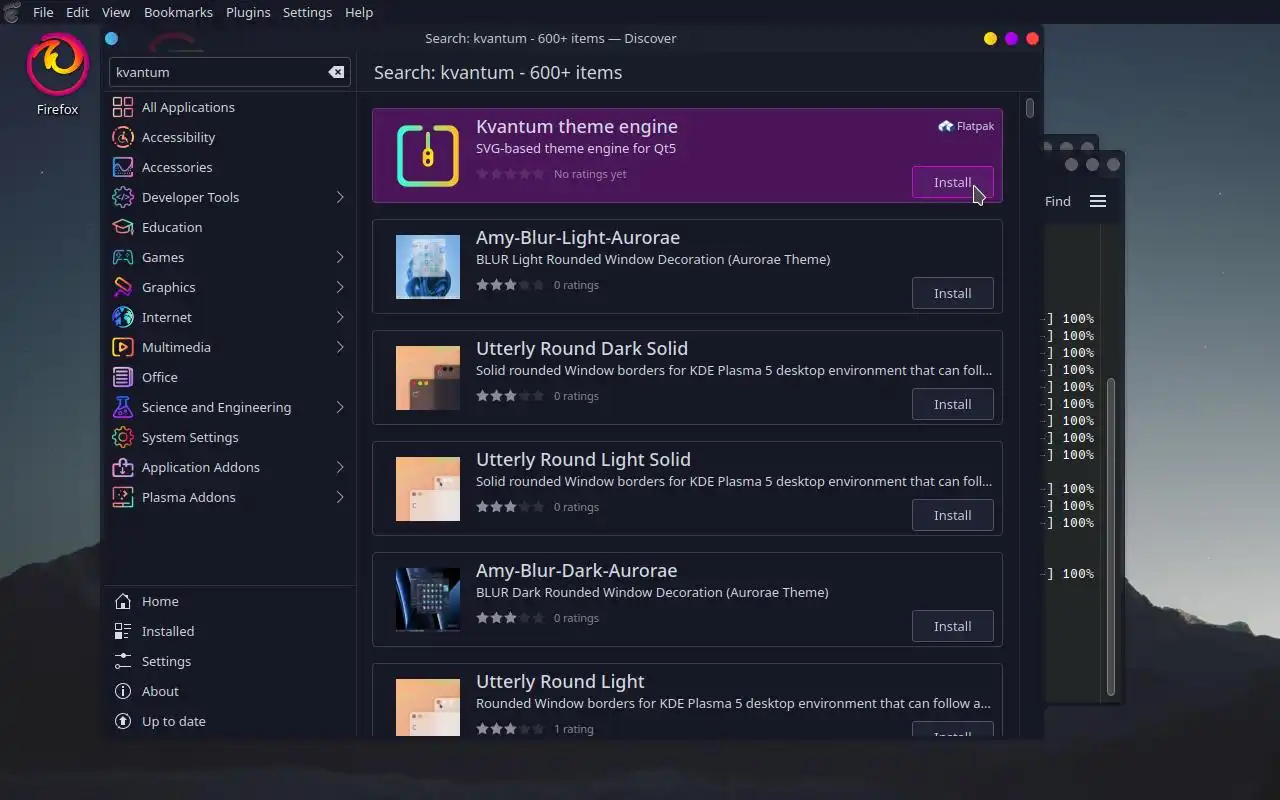Open the Plugins menu
The height and width of the screenshot is (800, 1280).
click(248, 12)
